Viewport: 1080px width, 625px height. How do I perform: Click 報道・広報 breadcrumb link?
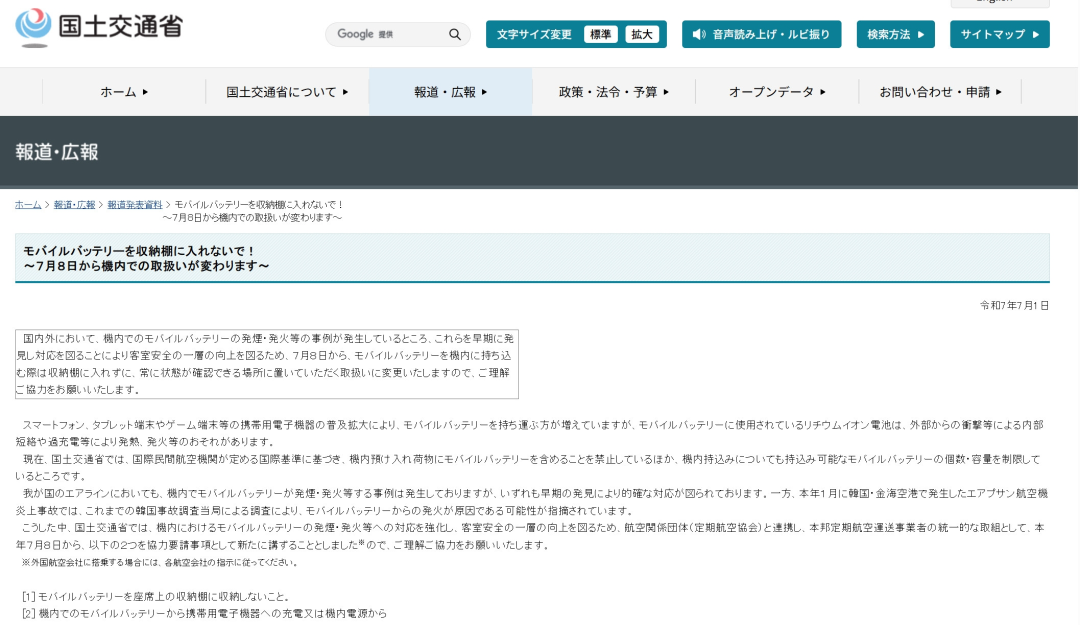tap(74, 205)
